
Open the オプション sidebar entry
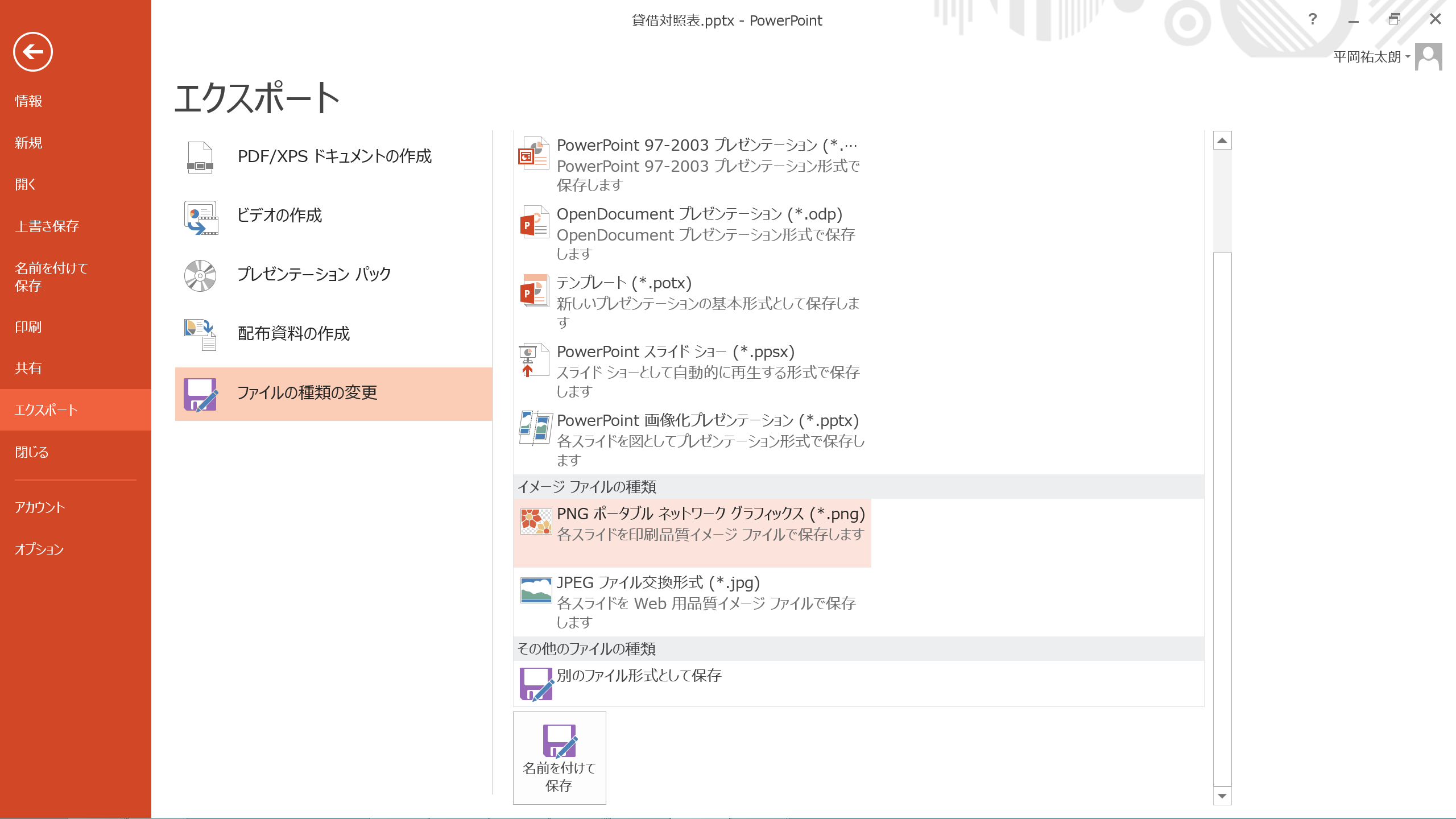coord(39,549)
